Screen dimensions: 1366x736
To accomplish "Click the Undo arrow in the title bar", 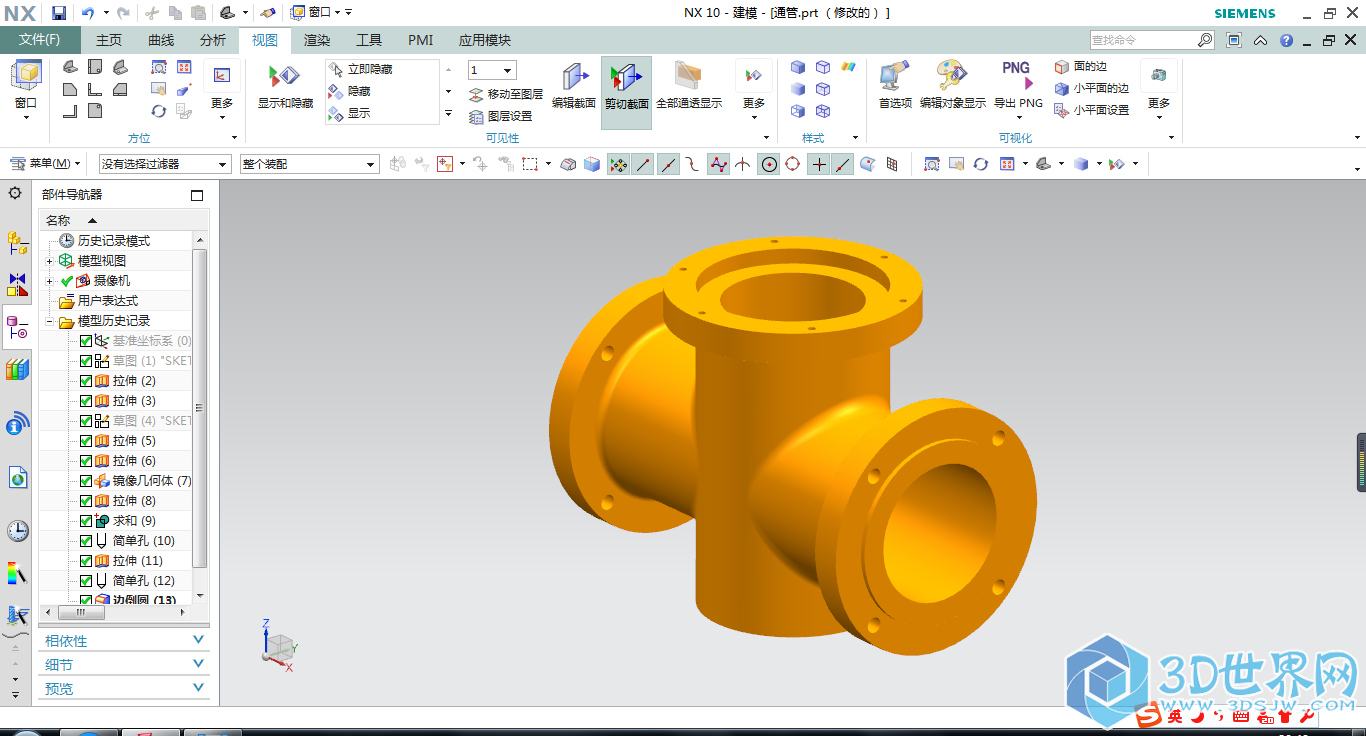I will point(88,13).
